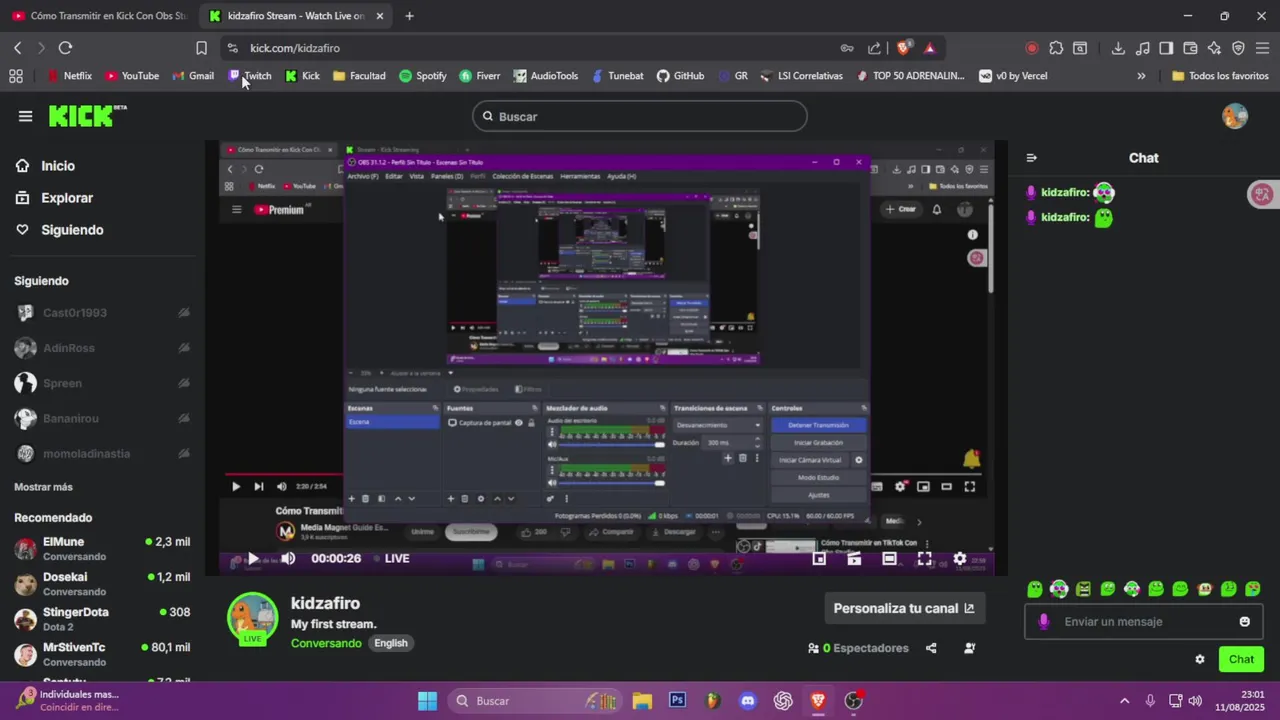Share the stream via the share icon
Screen dimensions: 1280x720
[x=931, y=648]
